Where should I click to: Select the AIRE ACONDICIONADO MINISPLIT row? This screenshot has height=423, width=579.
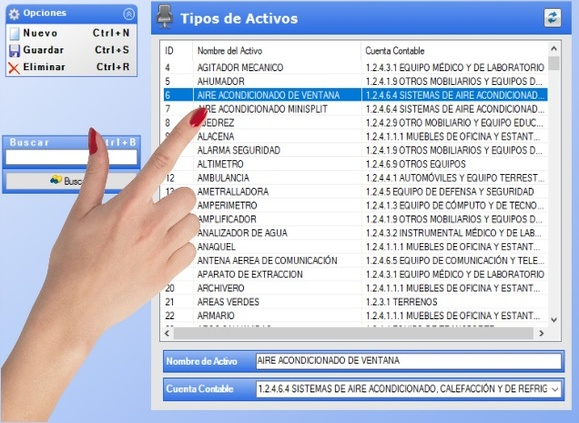355,109
